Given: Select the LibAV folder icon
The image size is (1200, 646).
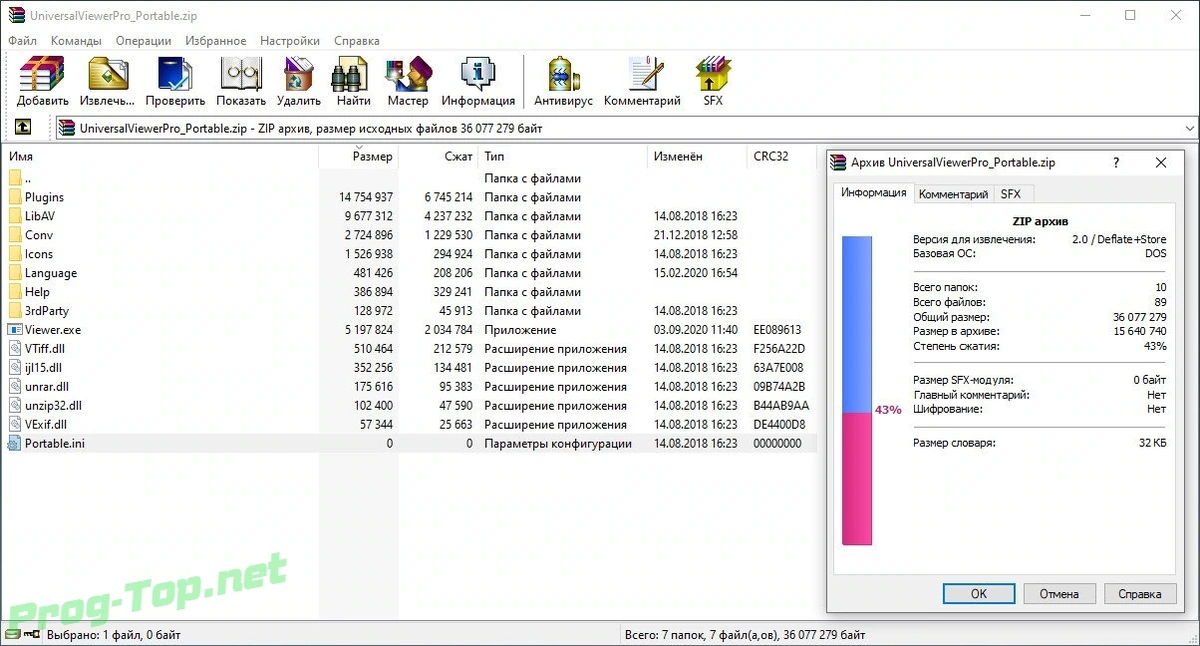Looking at the screenshot, I should (15, 216).
